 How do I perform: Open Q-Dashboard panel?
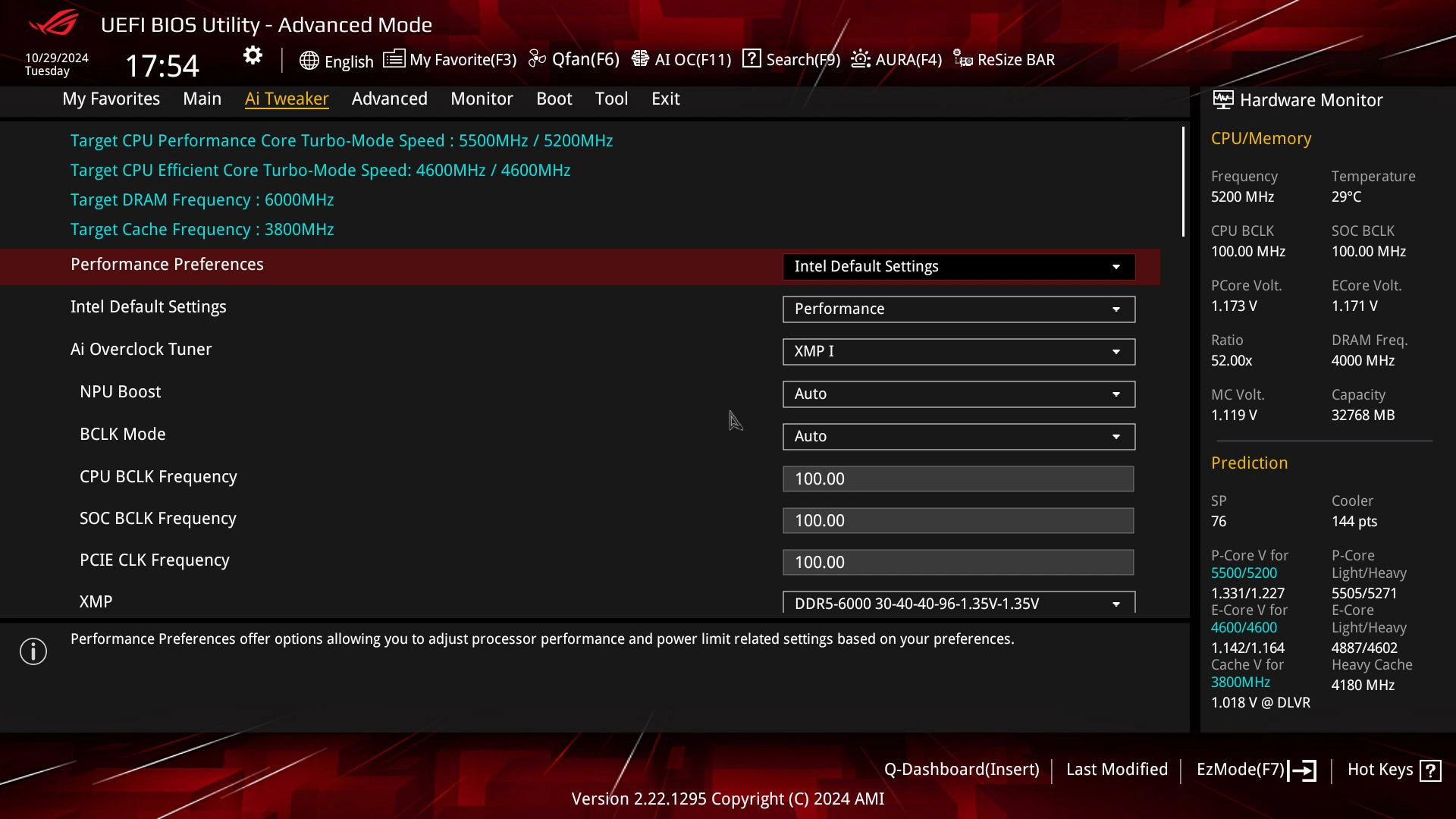click(961, 769)
